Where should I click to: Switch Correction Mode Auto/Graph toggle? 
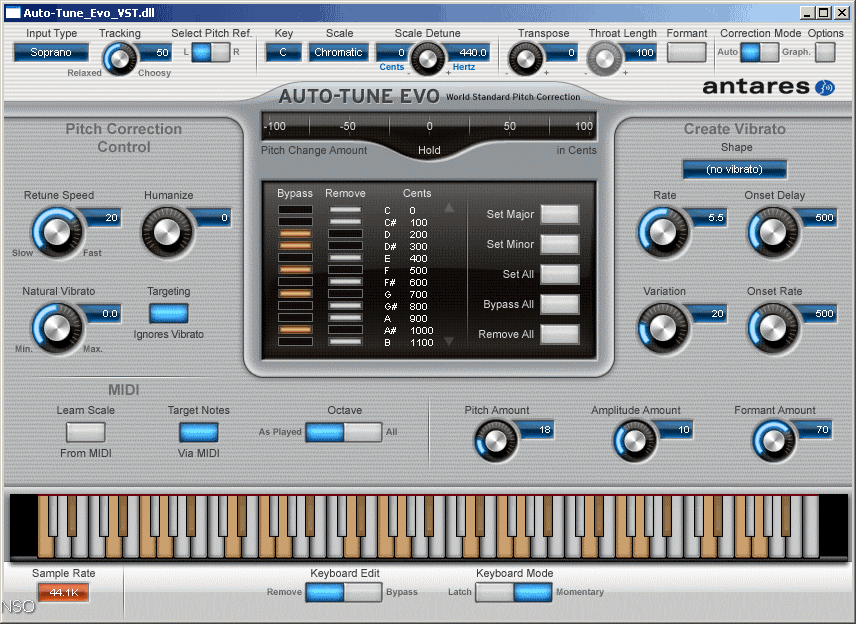759,52
